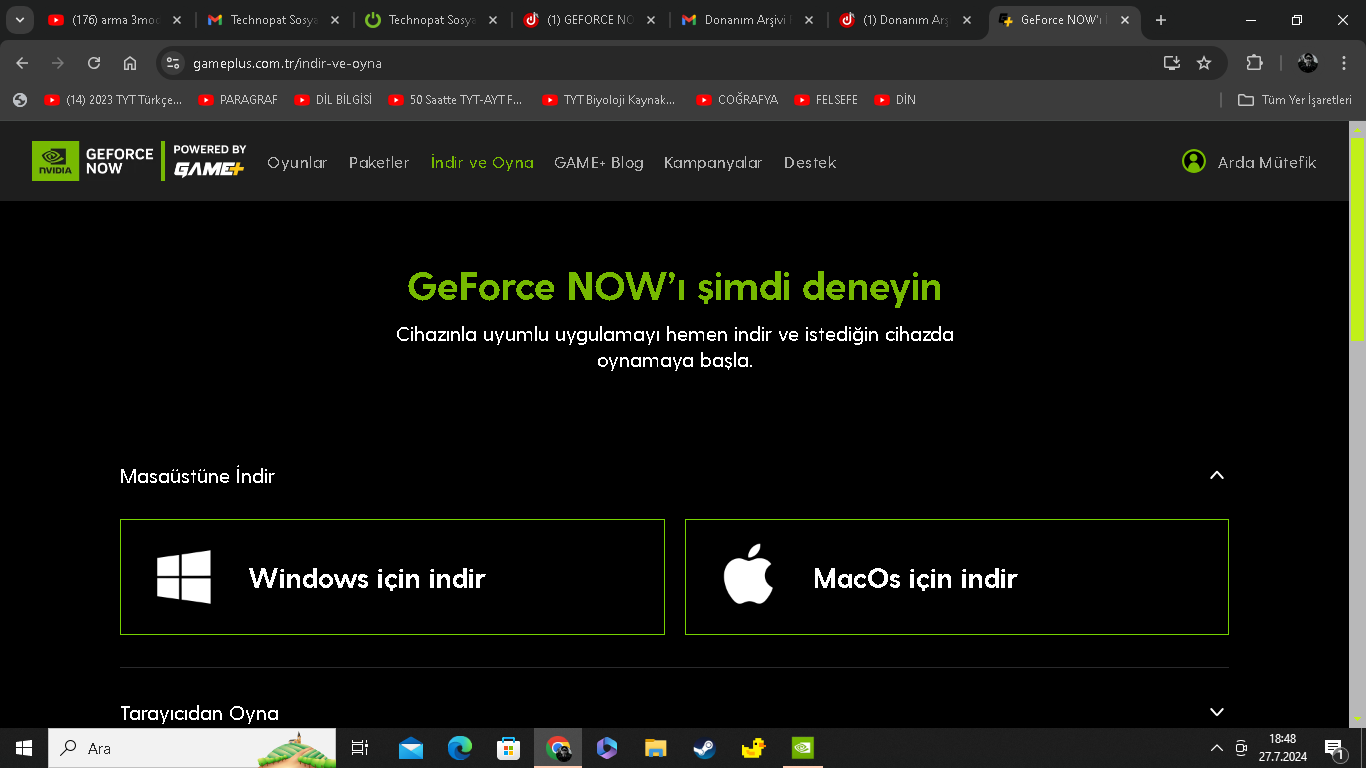Open the DİL BİLGİSİ bookmark
The image size is (1366, 768).
333,100
